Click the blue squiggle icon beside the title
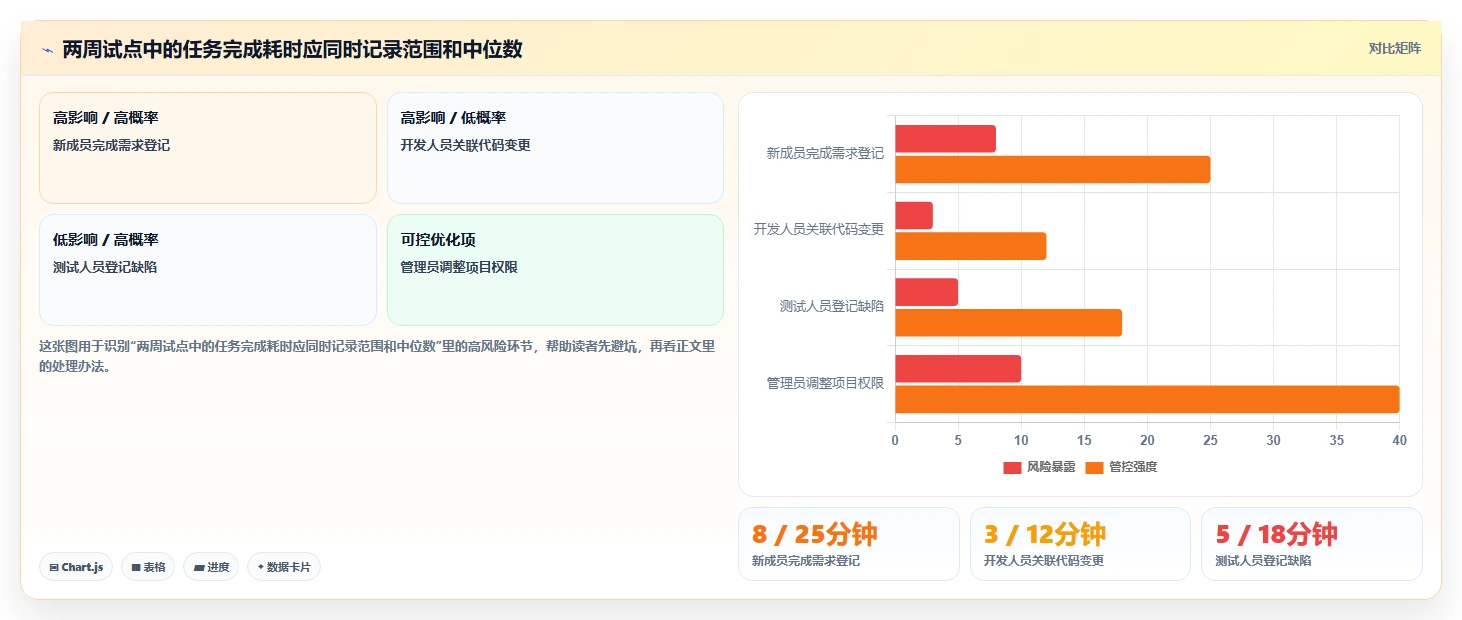The height and width of the screenshot is (620, 1462). (x=47, y=50)
